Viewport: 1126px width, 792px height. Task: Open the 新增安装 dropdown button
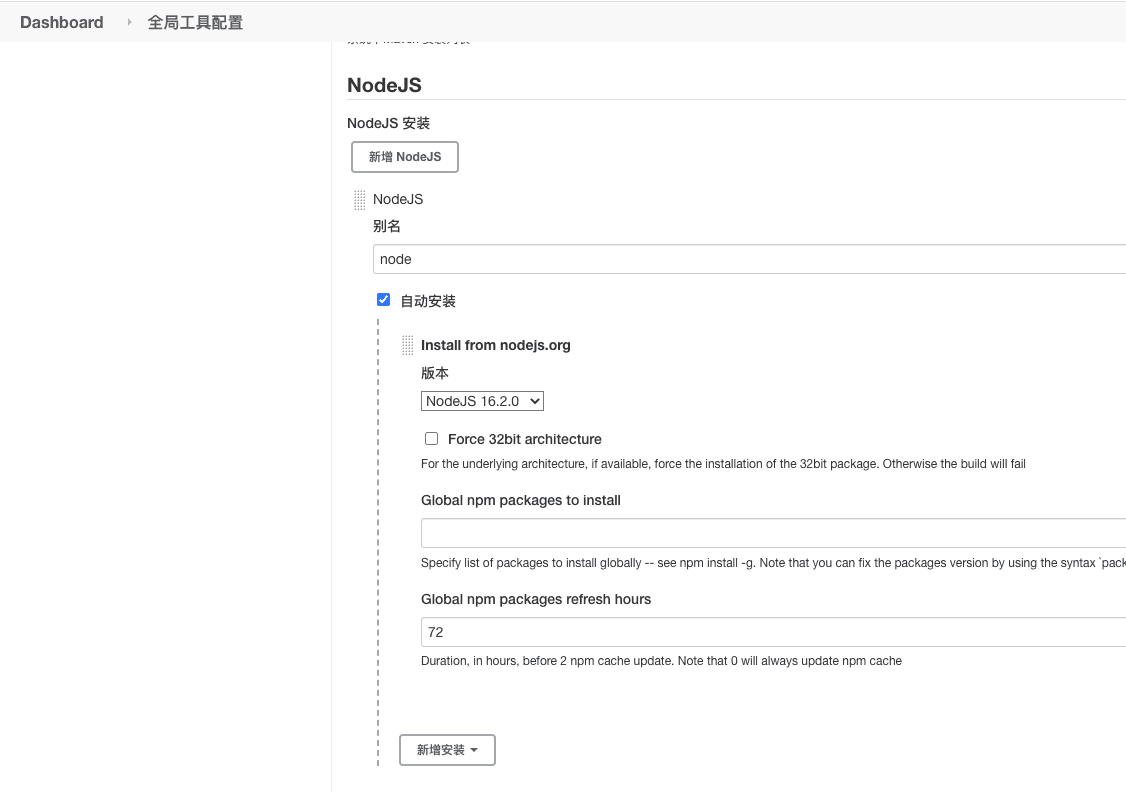click(x=447, y=750)
